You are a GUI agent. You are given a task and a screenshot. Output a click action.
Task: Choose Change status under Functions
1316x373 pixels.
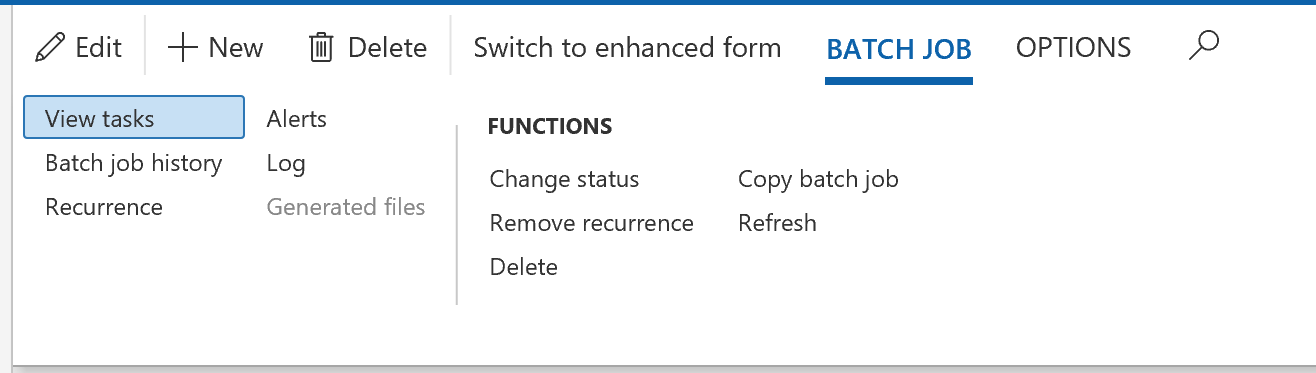564,179
